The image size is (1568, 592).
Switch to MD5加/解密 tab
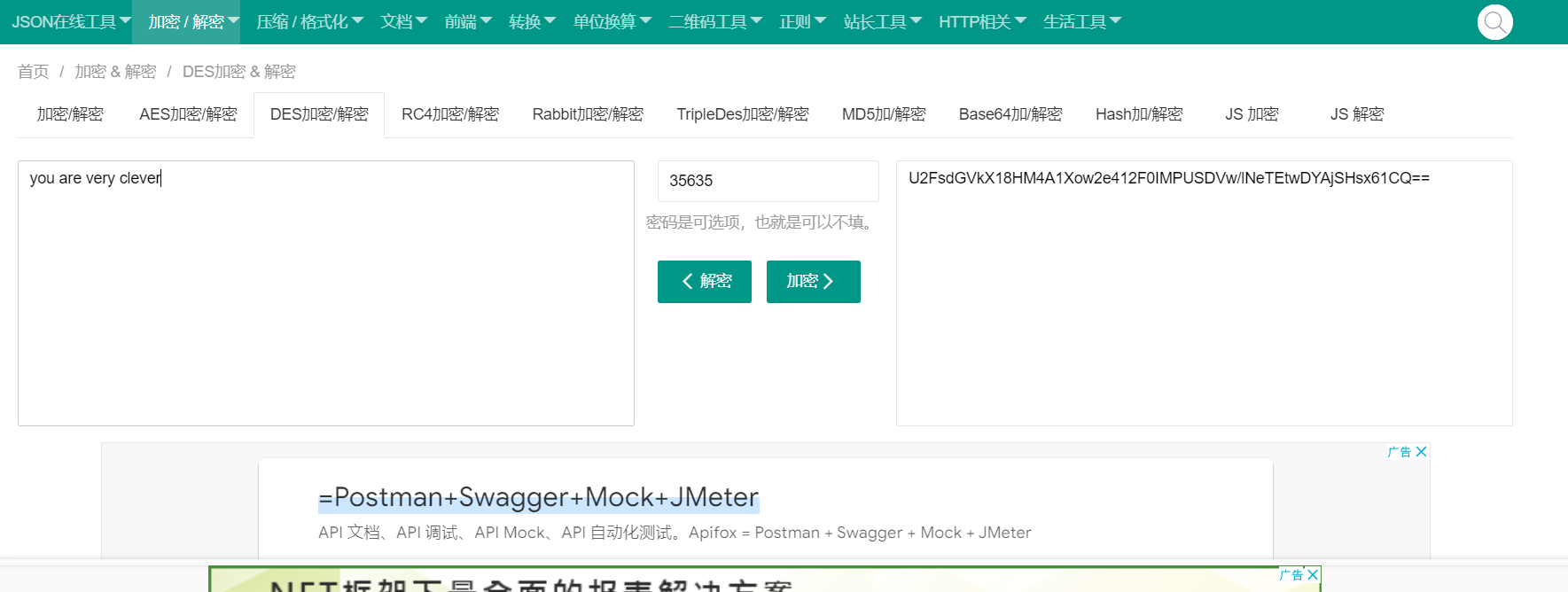(x=884, y=114)
